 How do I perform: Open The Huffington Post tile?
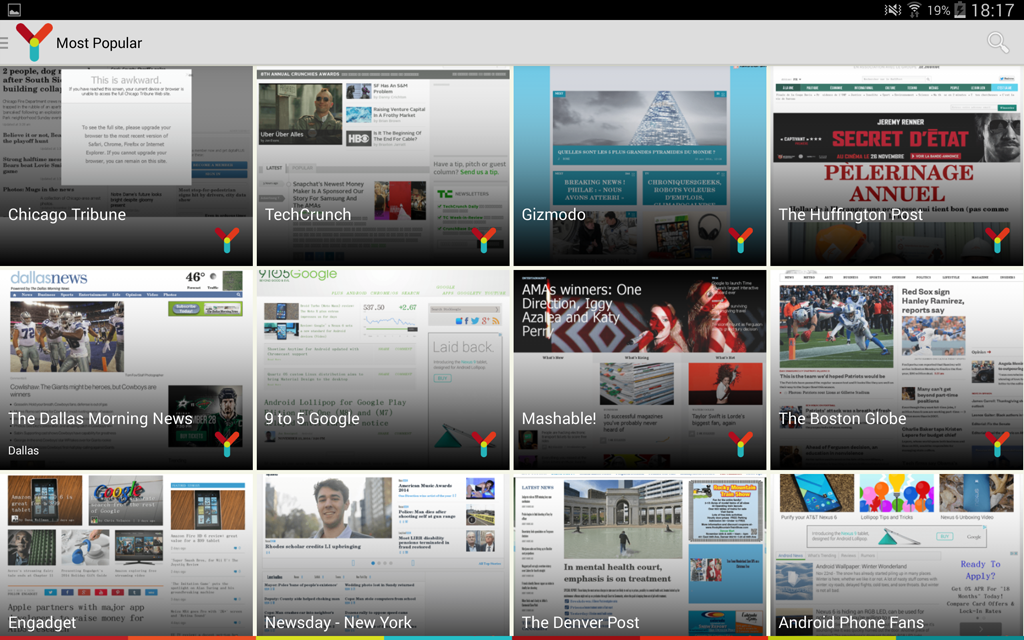(897, 166)
